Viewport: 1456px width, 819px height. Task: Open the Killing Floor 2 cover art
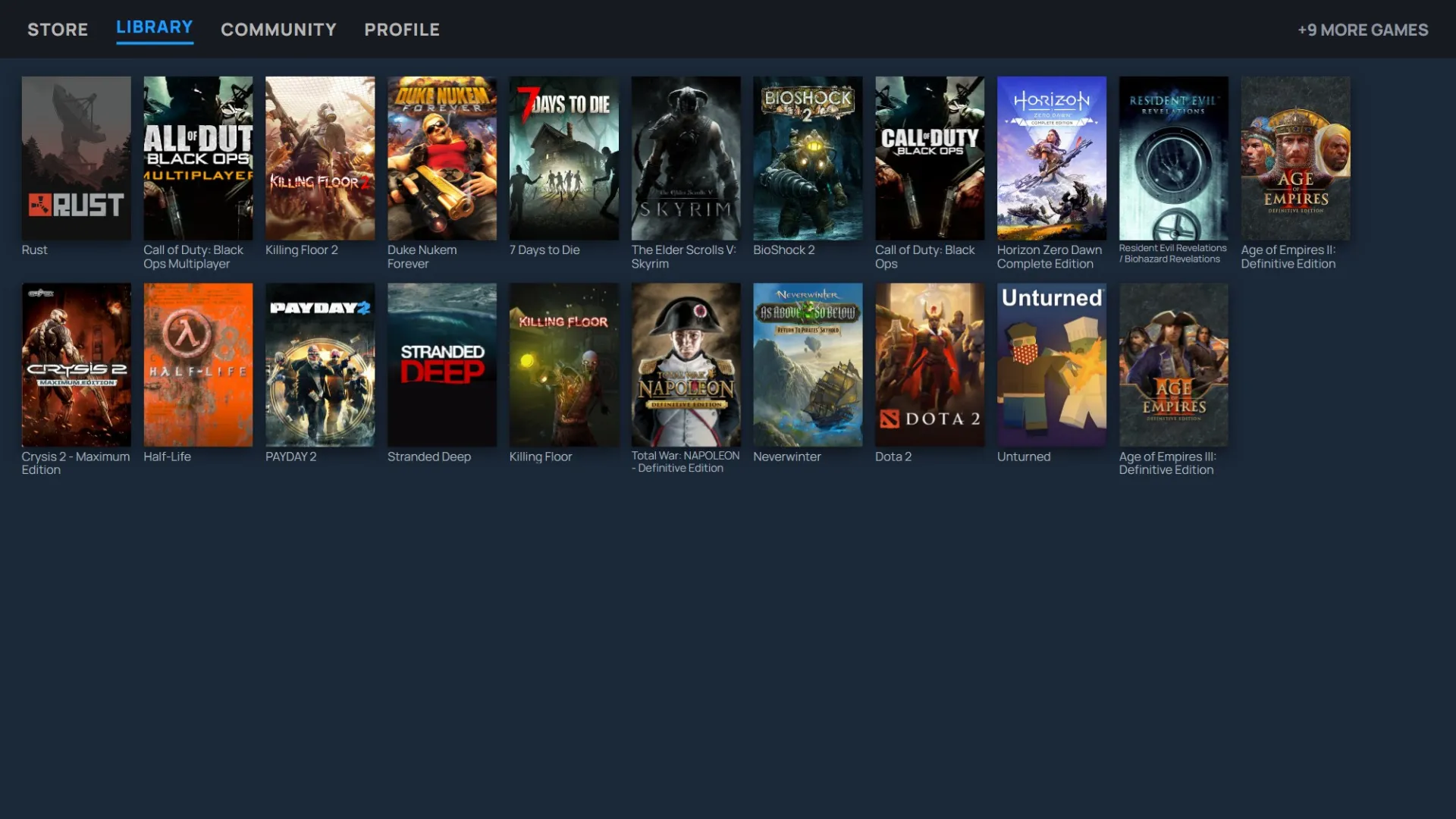(x=320, y=158)
